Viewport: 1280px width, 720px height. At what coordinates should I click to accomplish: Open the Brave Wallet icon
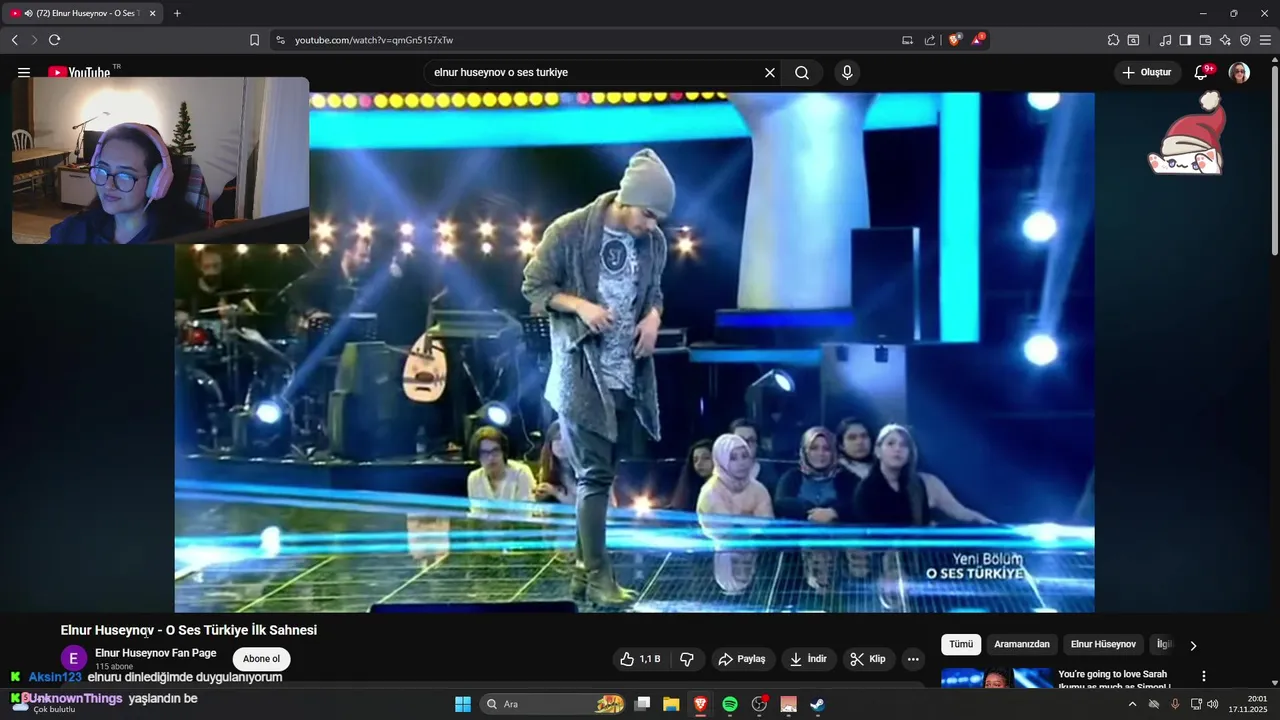pos(1205,40)
